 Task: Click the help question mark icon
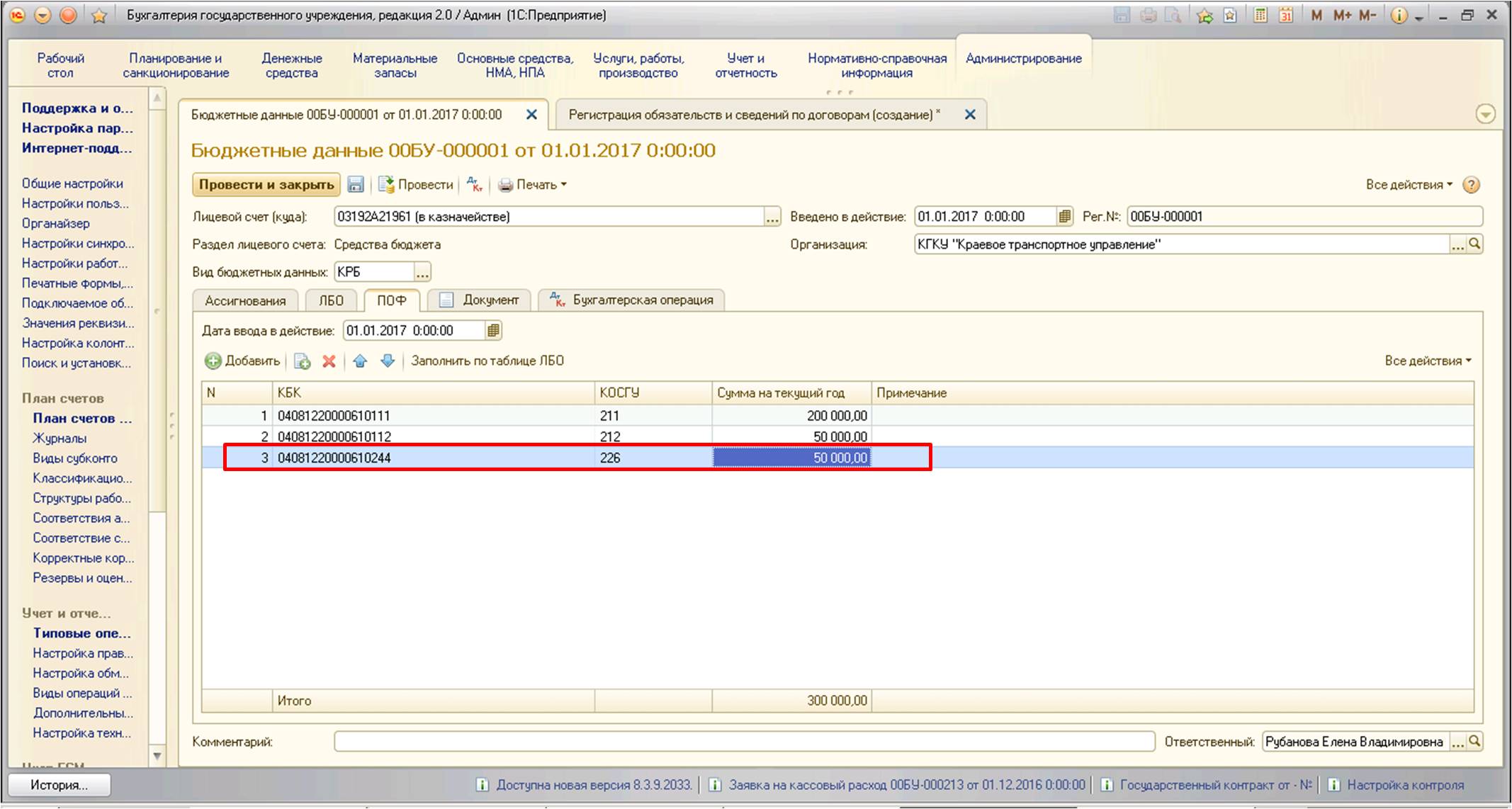1471,185
